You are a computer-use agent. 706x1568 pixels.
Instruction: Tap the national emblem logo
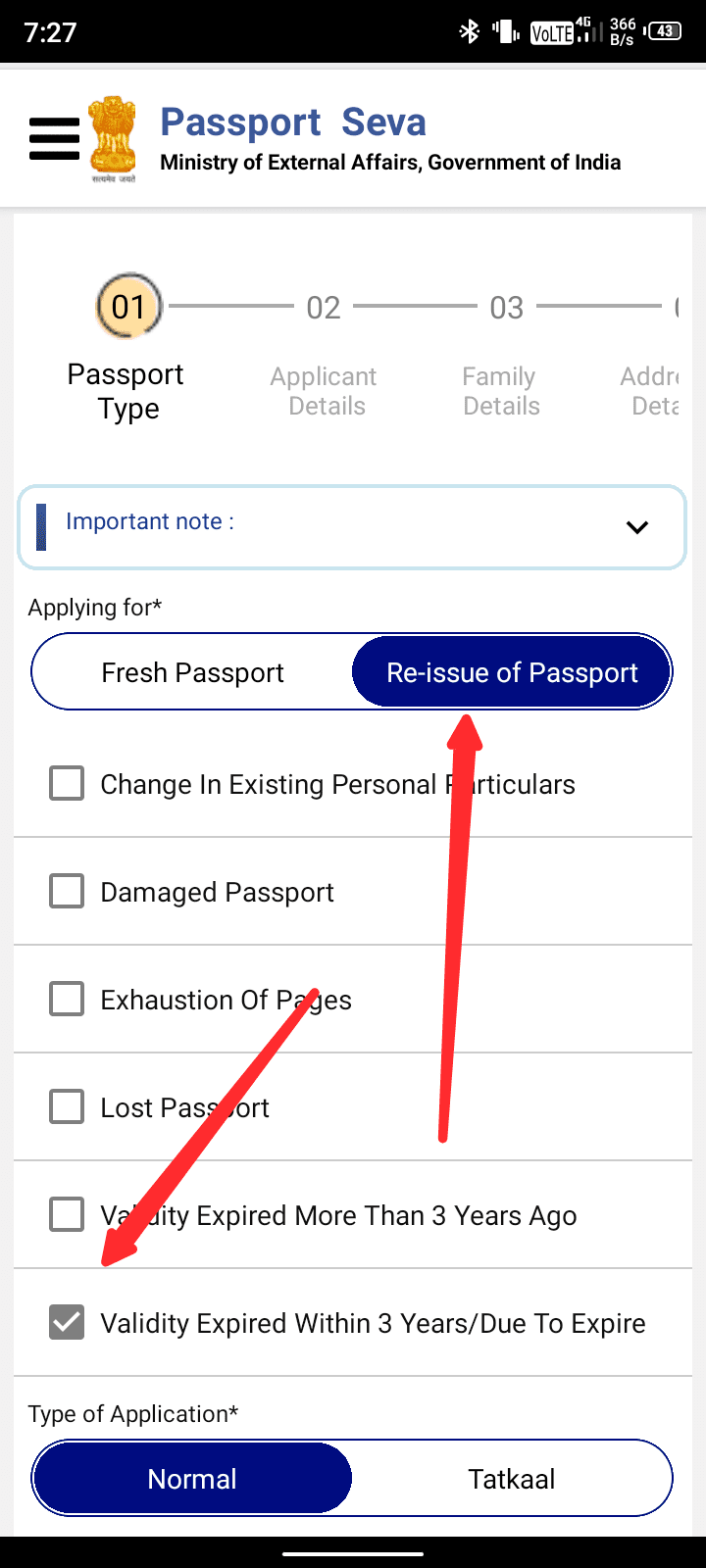click(113, 139)
